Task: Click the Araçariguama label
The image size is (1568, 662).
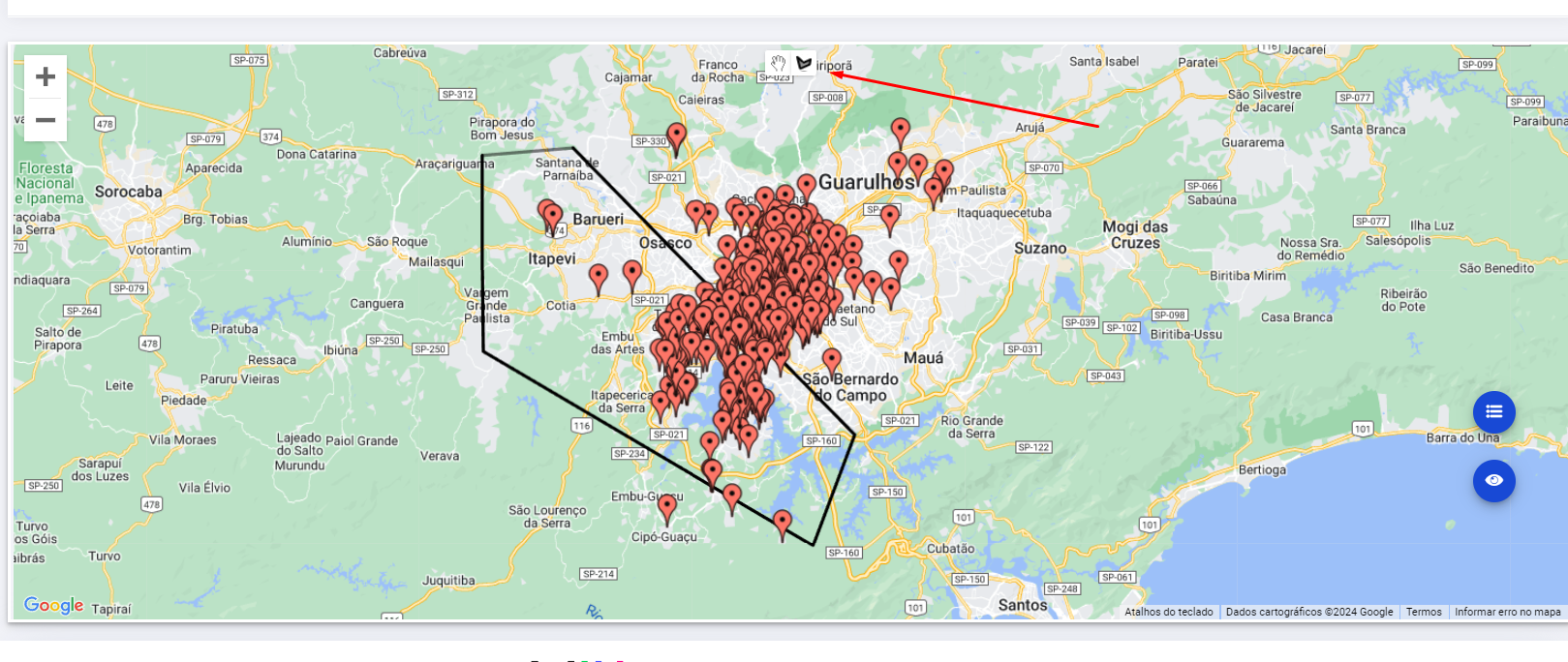Action: point(454,164)
